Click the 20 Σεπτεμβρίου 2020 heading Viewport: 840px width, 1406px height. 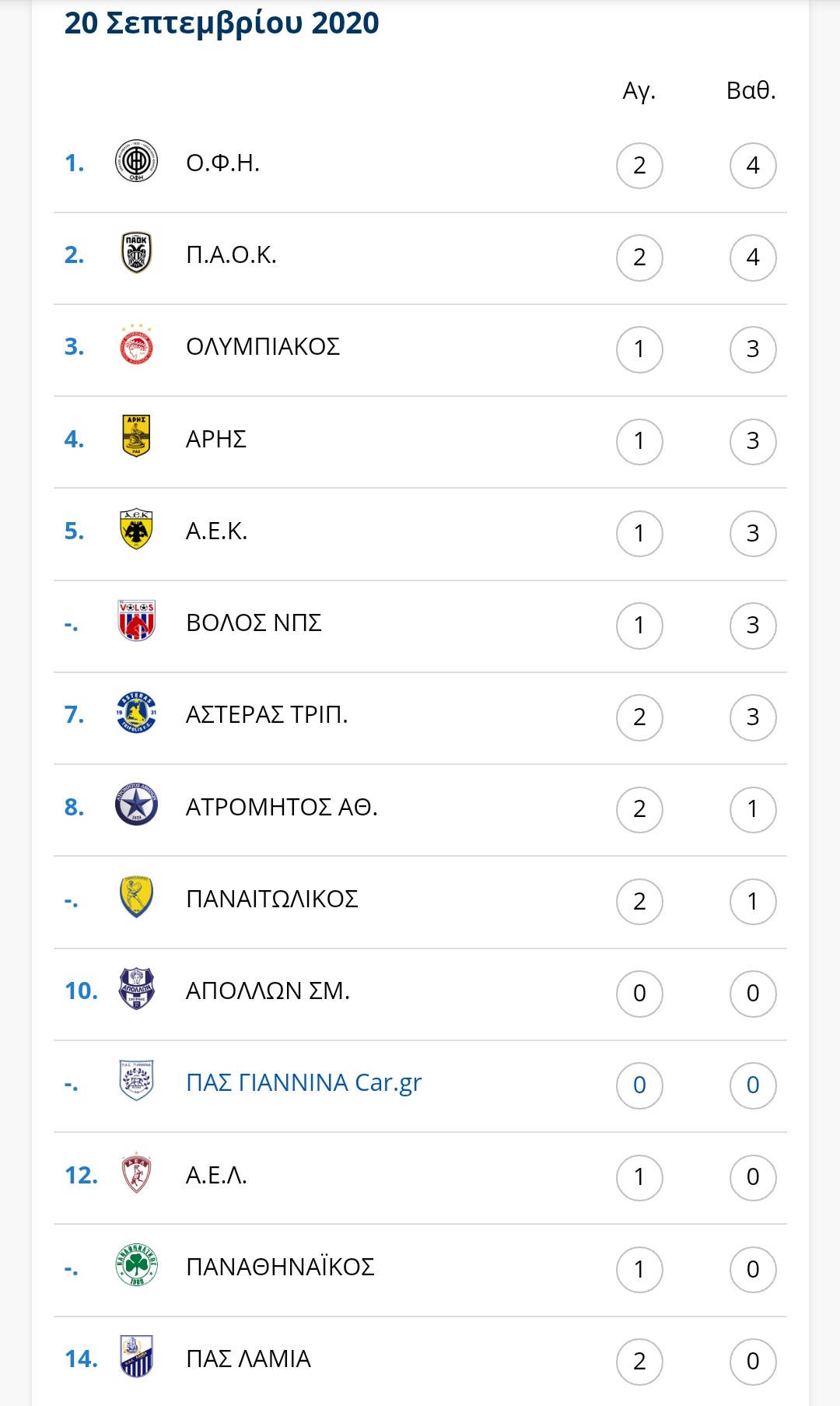(x=222, y=23)
